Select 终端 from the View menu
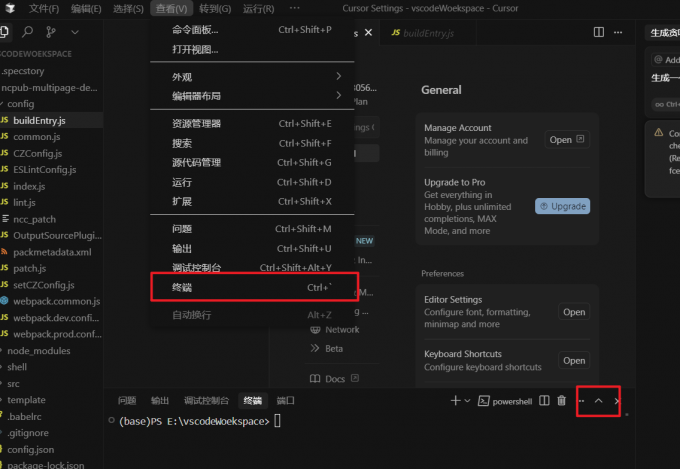The height and width of the screenshot is (469, 680). 250,288
